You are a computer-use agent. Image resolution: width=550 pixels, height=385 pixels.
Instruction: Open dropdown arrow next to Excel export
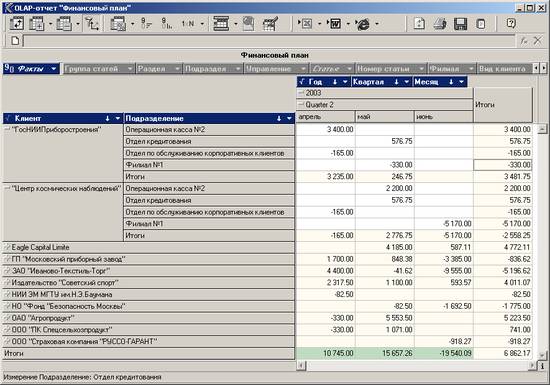point(319,24)
